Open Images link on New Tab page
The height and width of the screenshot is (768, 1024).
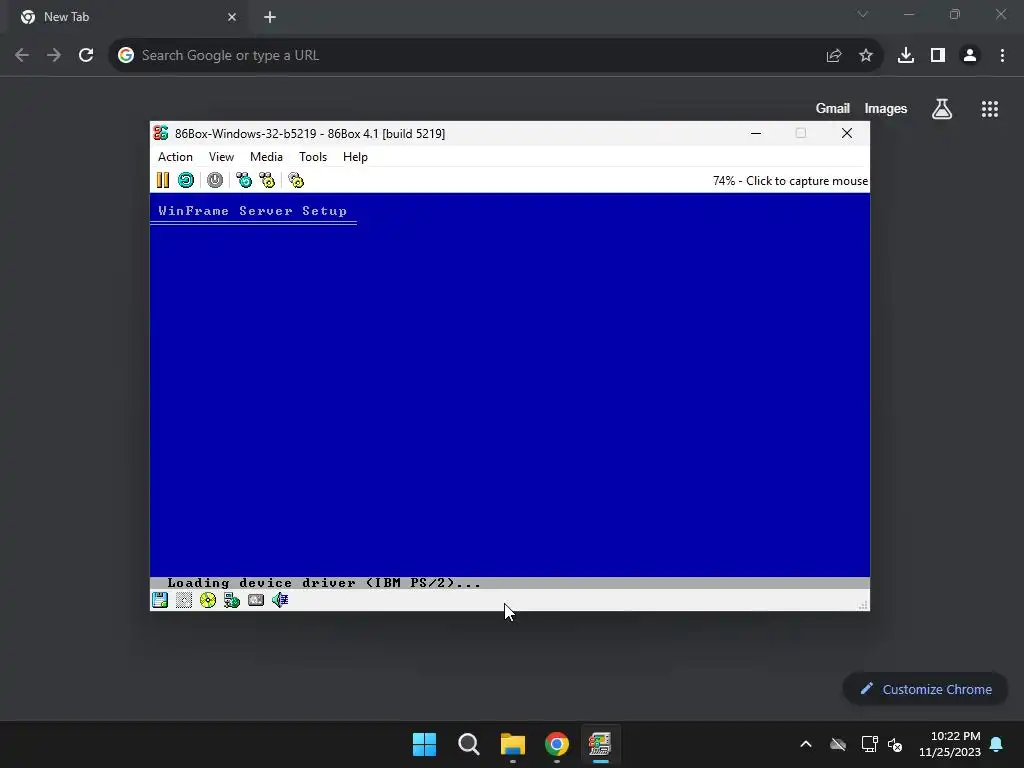[x=886, y=108]
